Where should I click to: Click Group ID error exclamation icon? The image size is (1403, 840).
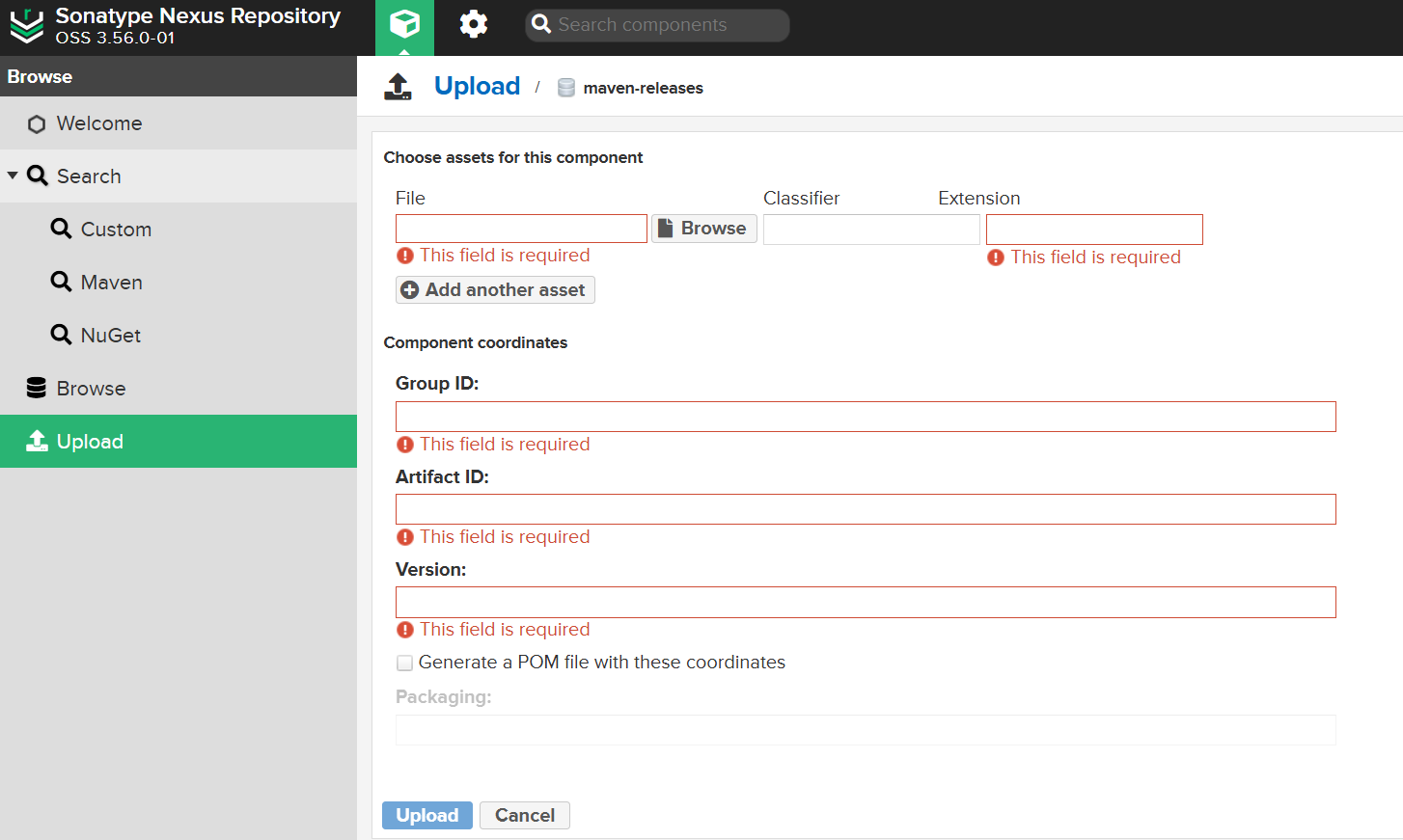click(x=405, y=445)
